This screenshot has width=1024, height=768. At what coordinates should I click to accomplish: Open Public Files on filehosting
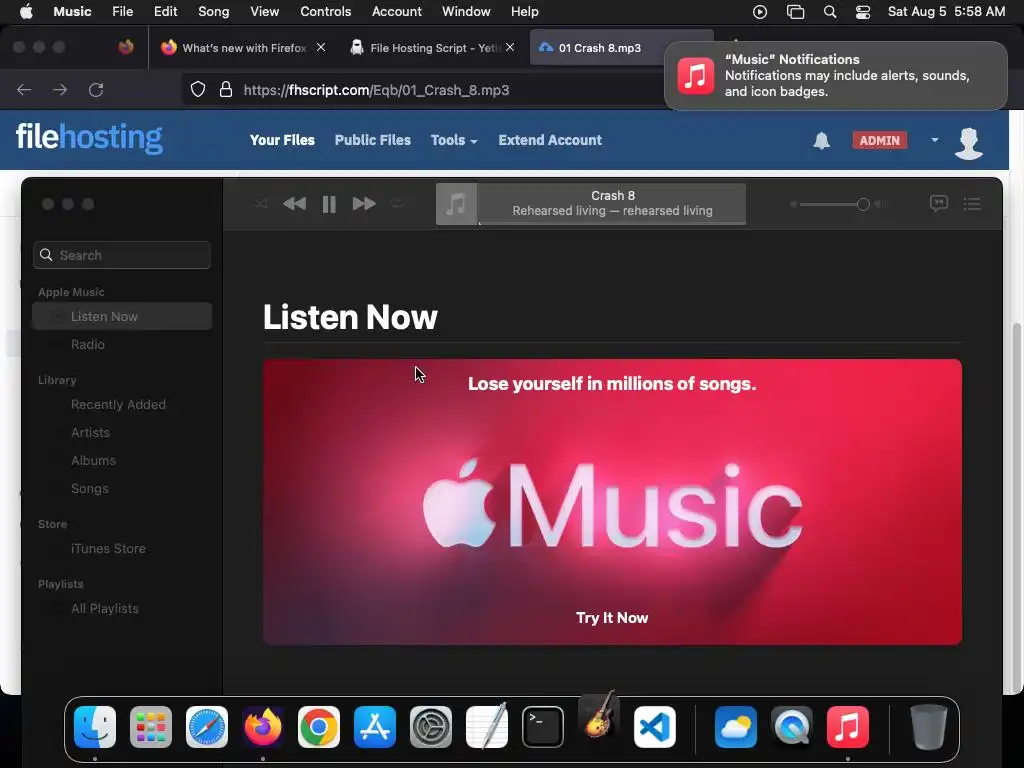(x=373, y=140)
